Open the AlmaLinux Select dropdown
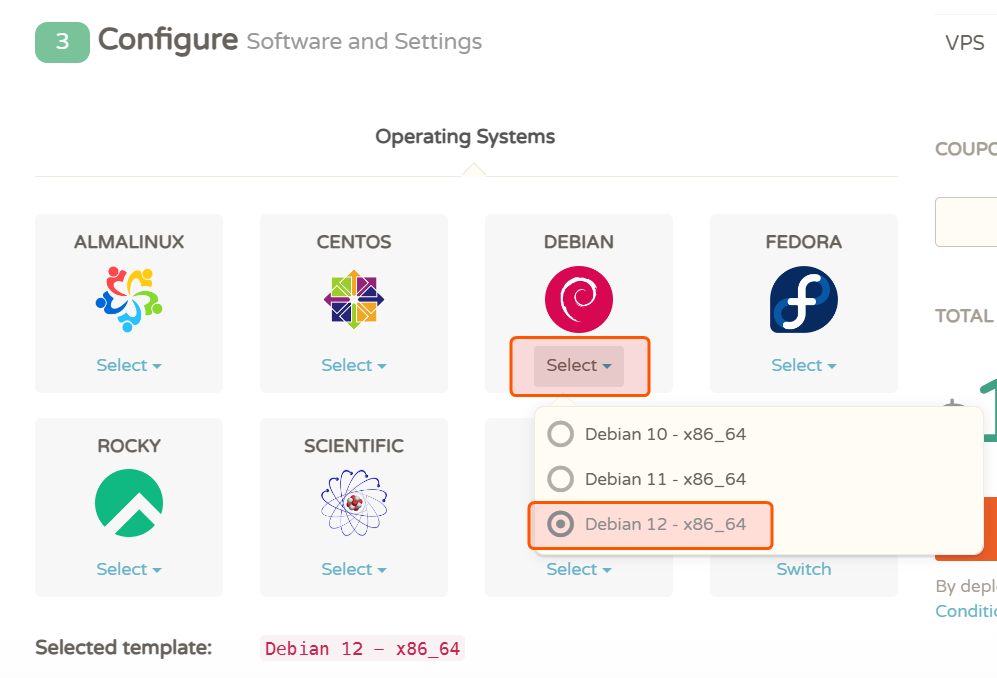The height and width of the screenshot is (678, 997). [129, 365]
